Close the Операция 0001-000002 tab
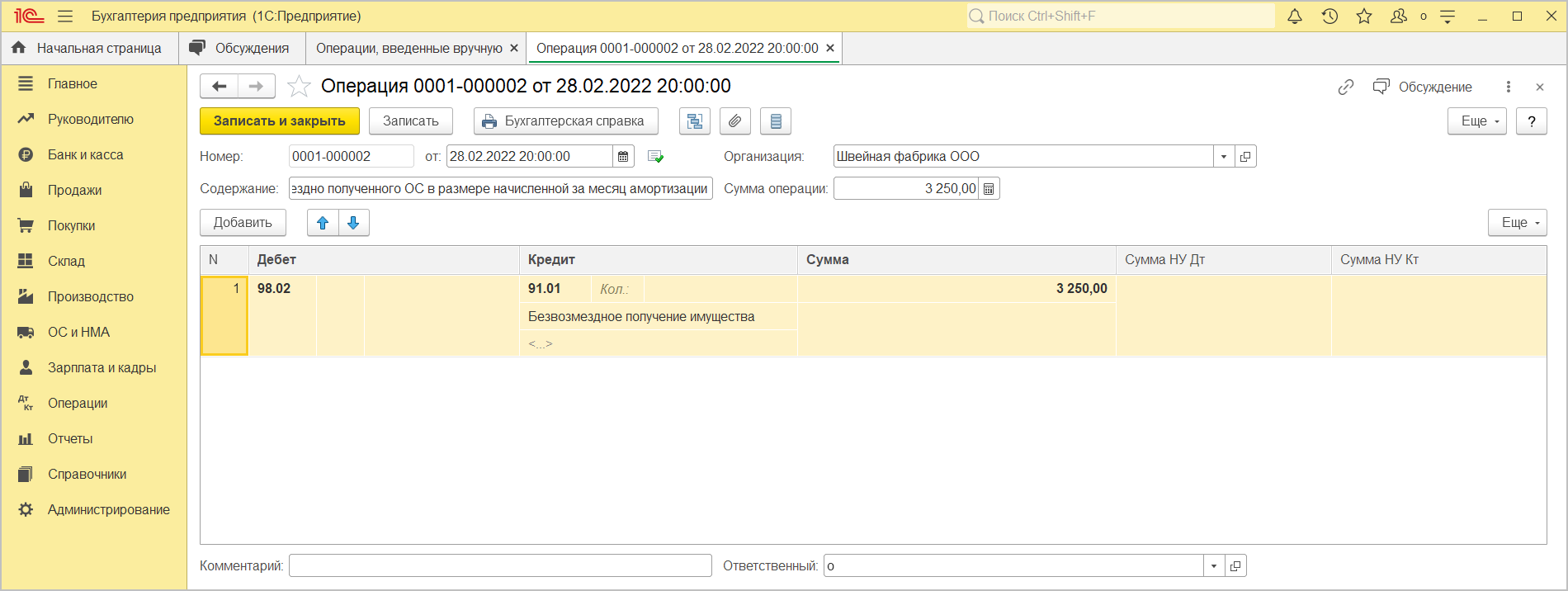 click(830, 48)
